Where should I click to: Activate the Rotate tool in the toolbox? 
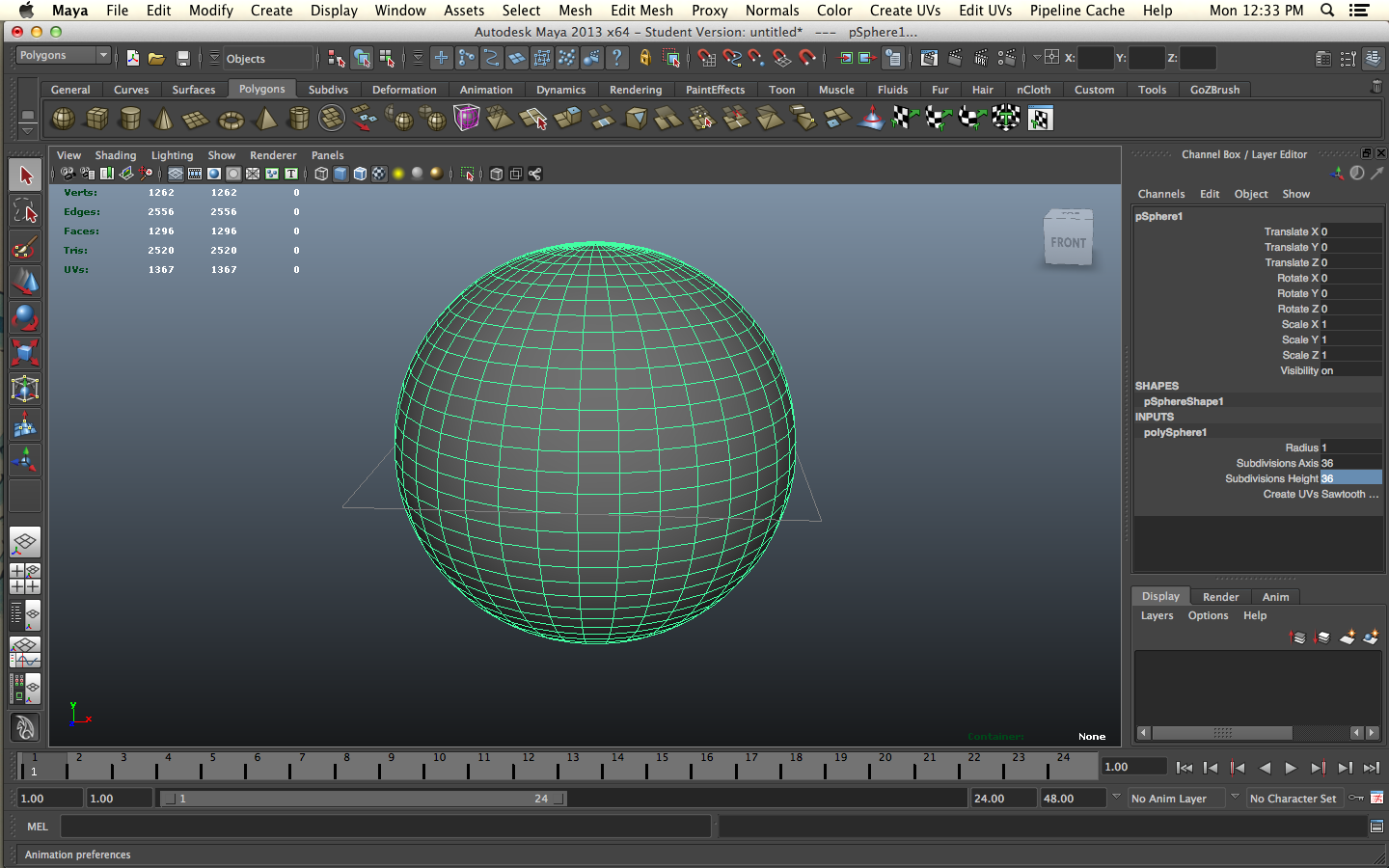[x=25, y=318]
